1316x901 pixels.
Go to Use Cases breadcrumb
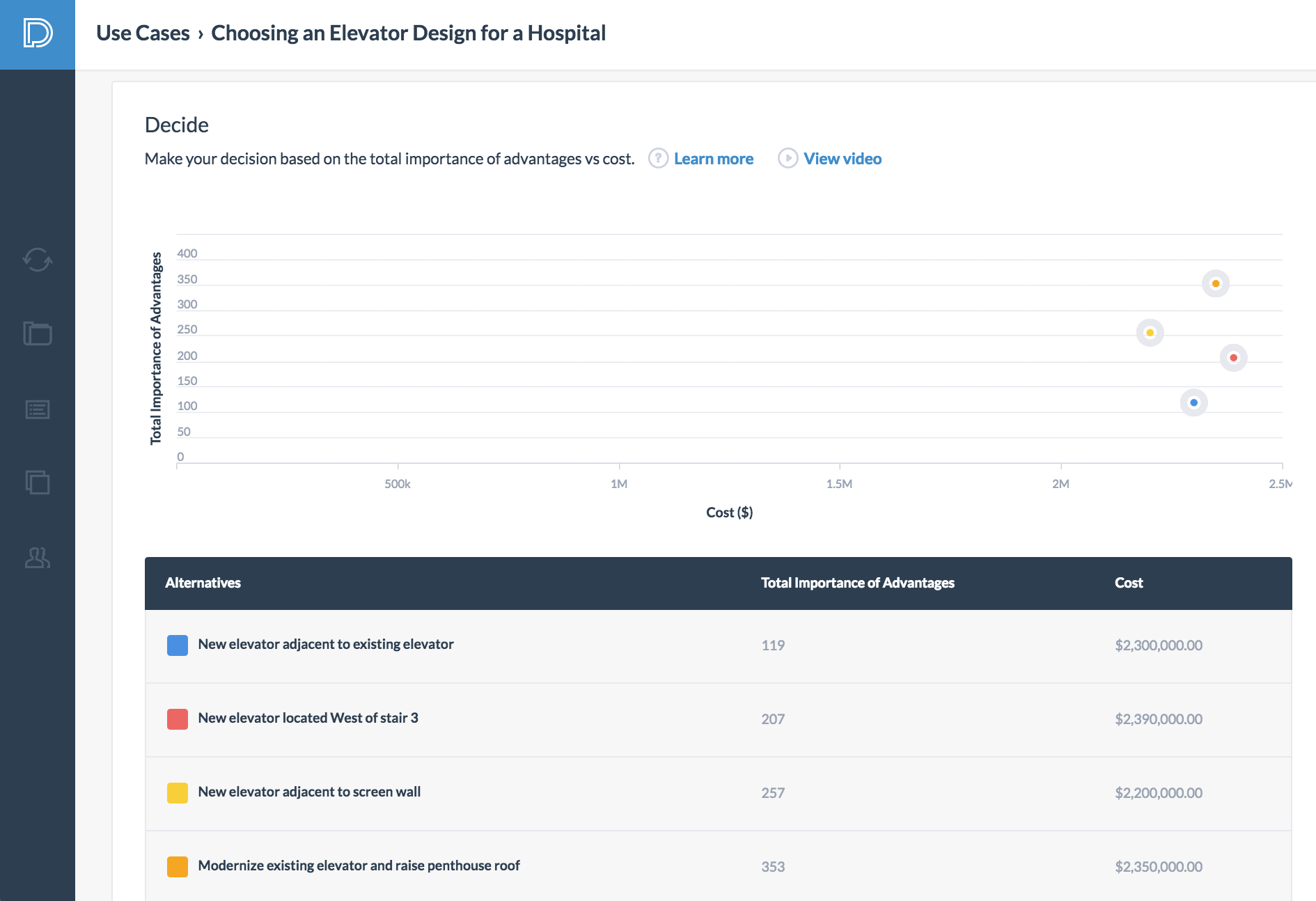[x=143, y=33]
